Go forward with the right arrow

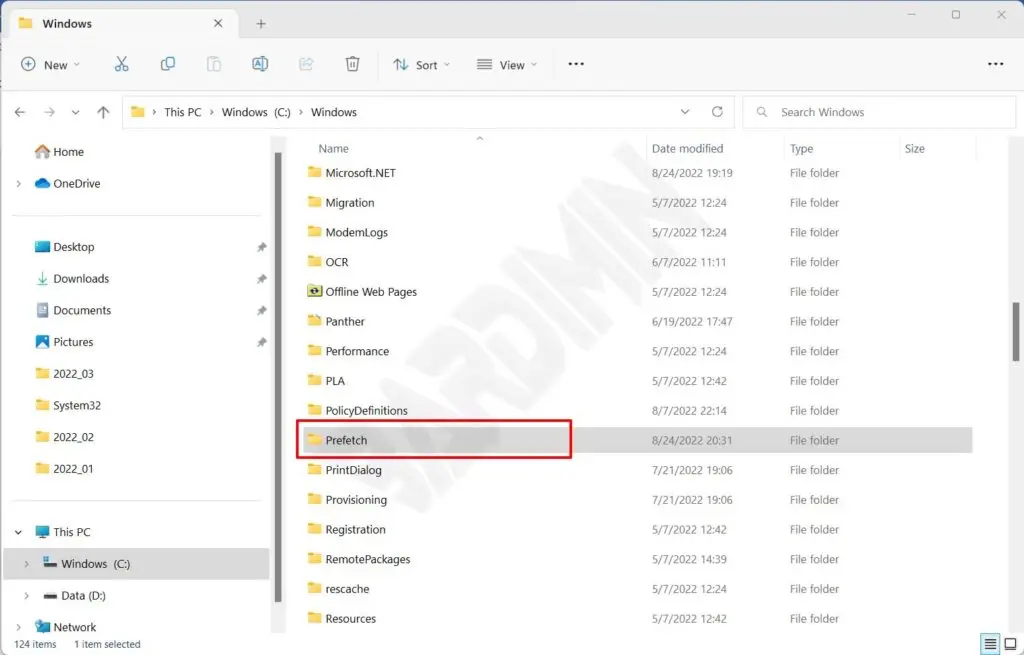click(x=49, y=112)
